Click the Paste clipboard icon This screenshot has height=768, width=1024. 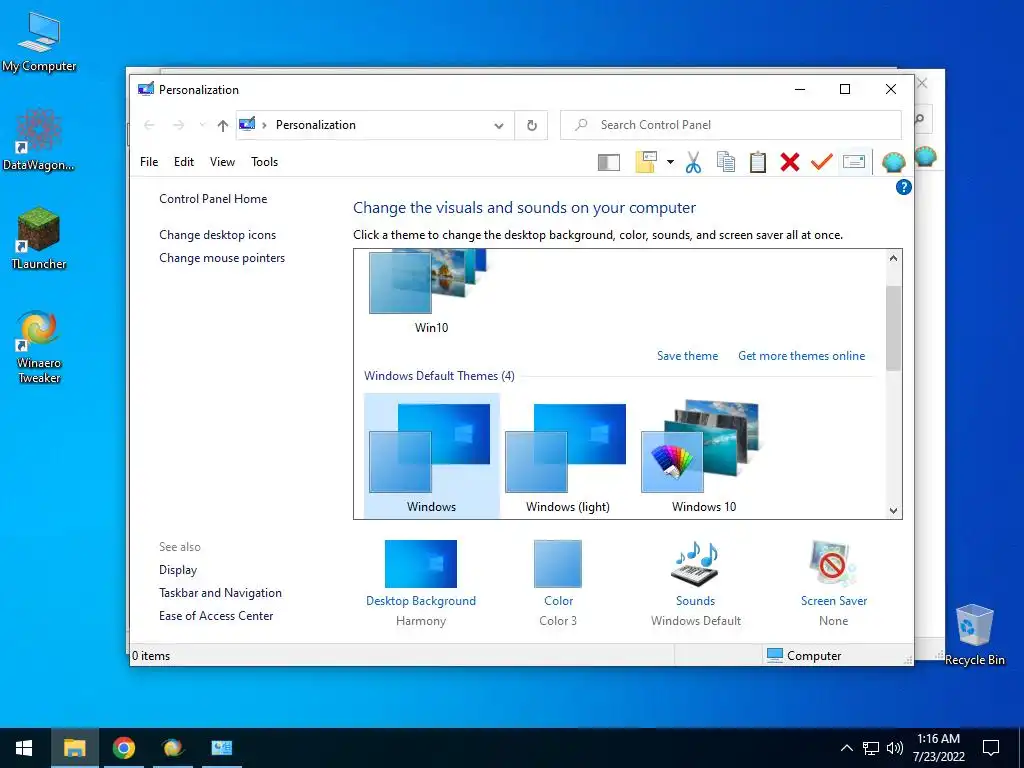pyautogui.click(x=758, y=162)
